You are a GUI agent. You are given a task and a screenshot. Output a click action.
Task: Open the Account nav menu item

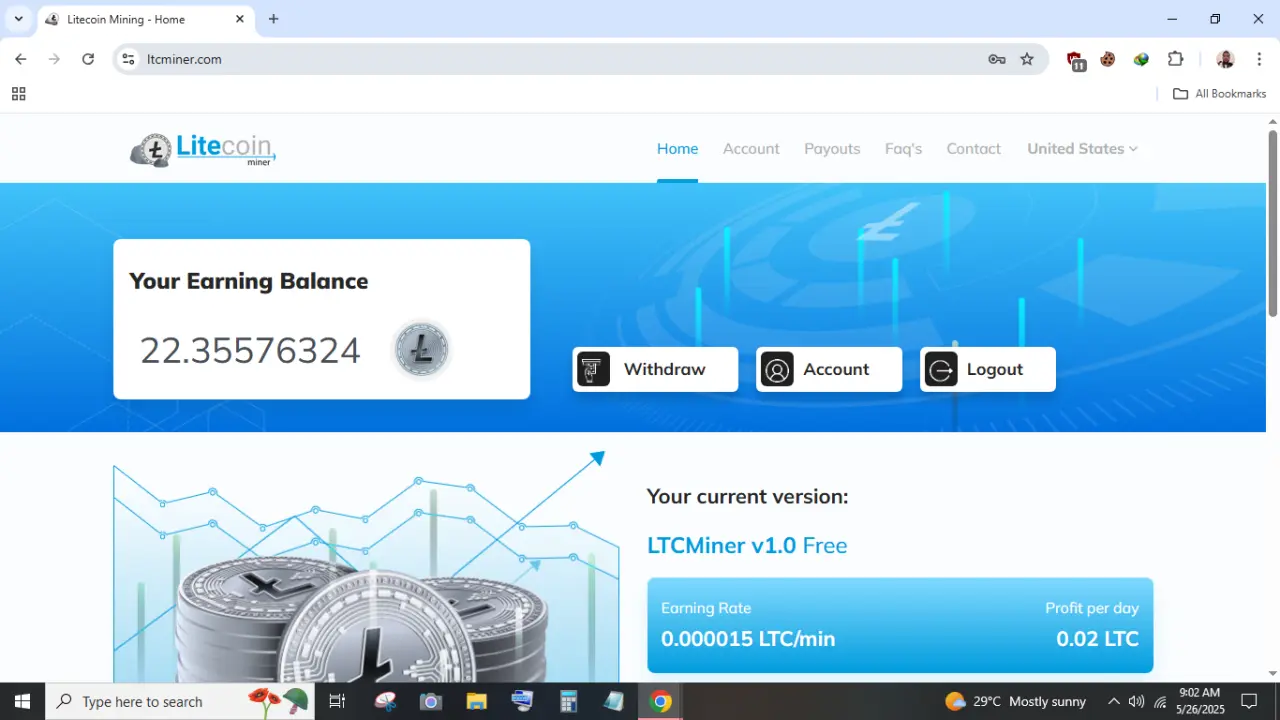[751, 149]
